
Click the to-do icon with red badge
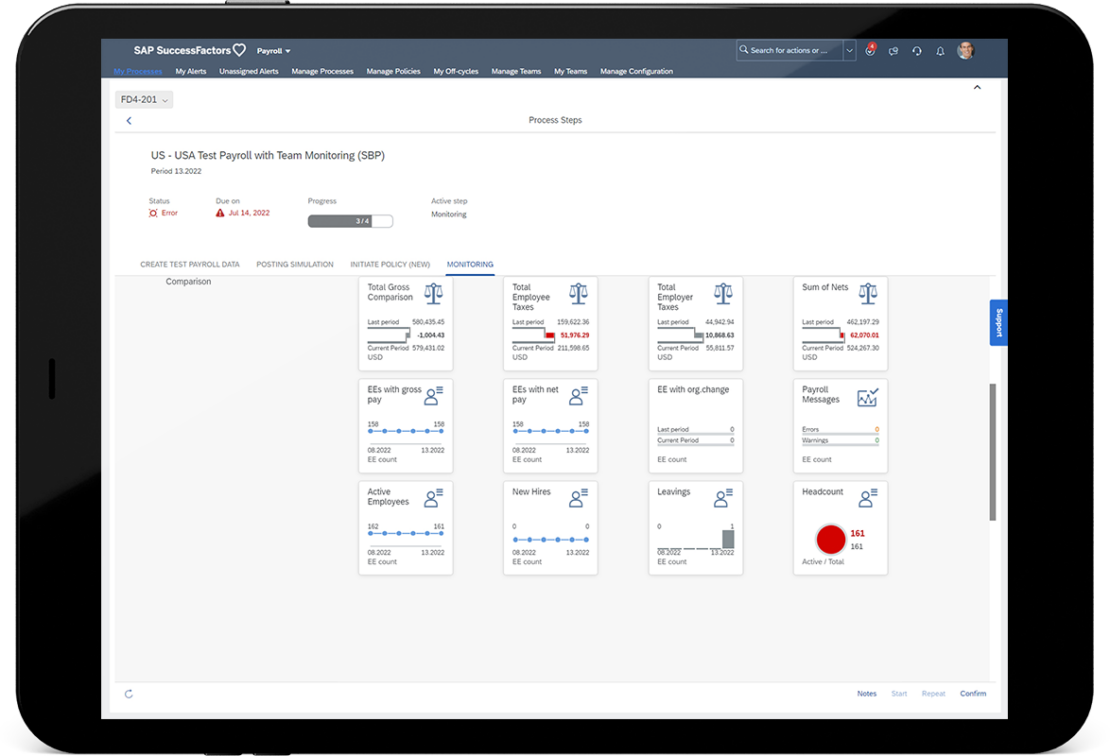(870, 51)
